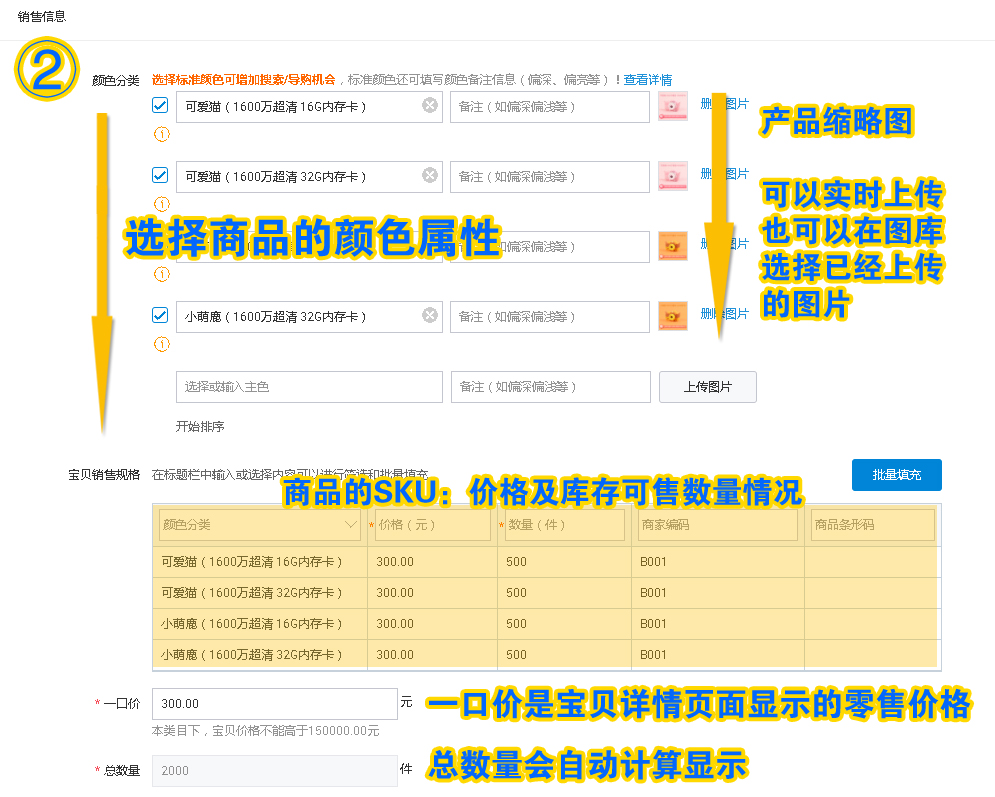Open the info tip below the second color row
This screenshot has width=995, height=797.
tap(161, 204)
